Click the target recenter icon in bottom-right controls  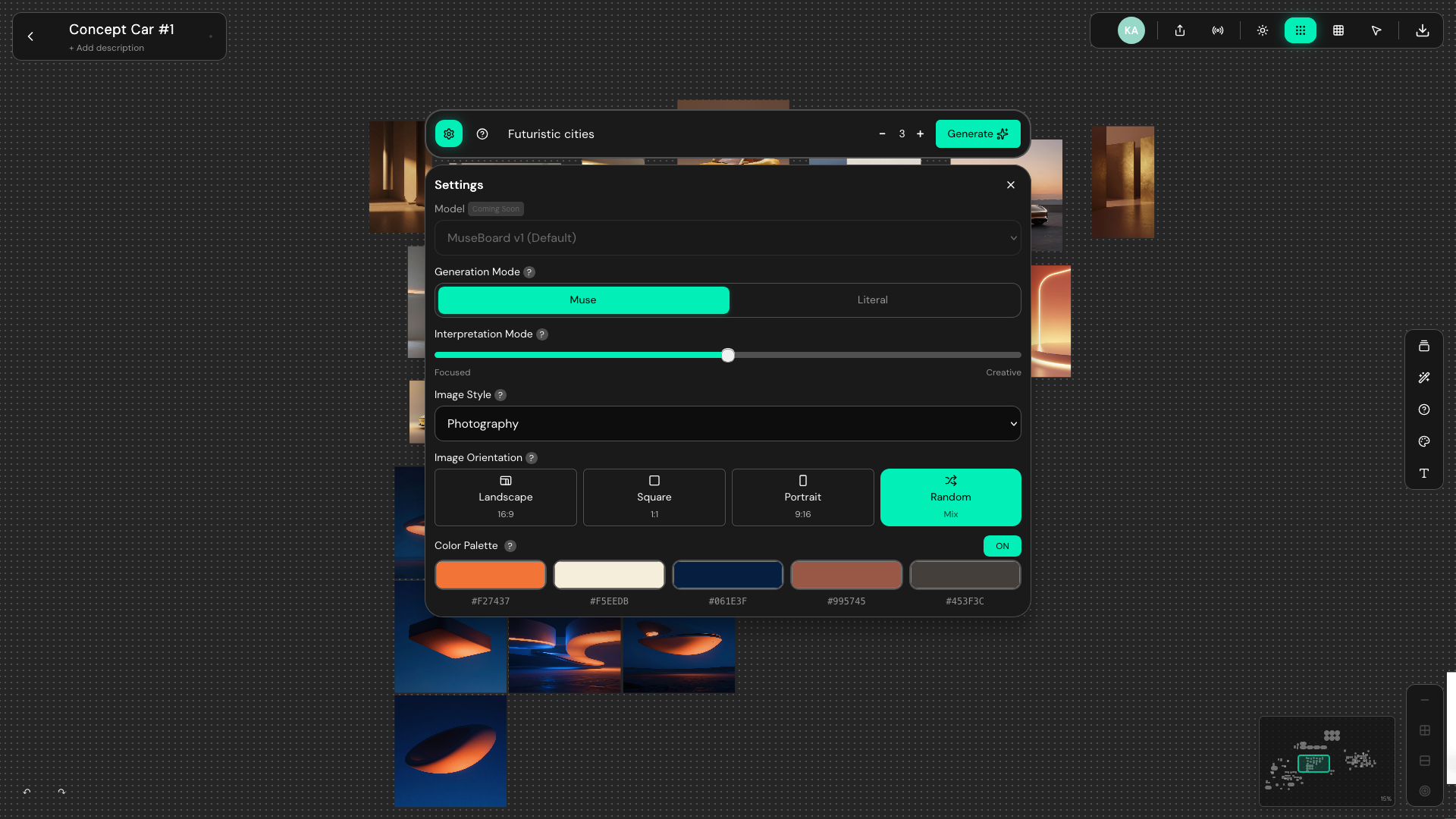[1425, 791]
